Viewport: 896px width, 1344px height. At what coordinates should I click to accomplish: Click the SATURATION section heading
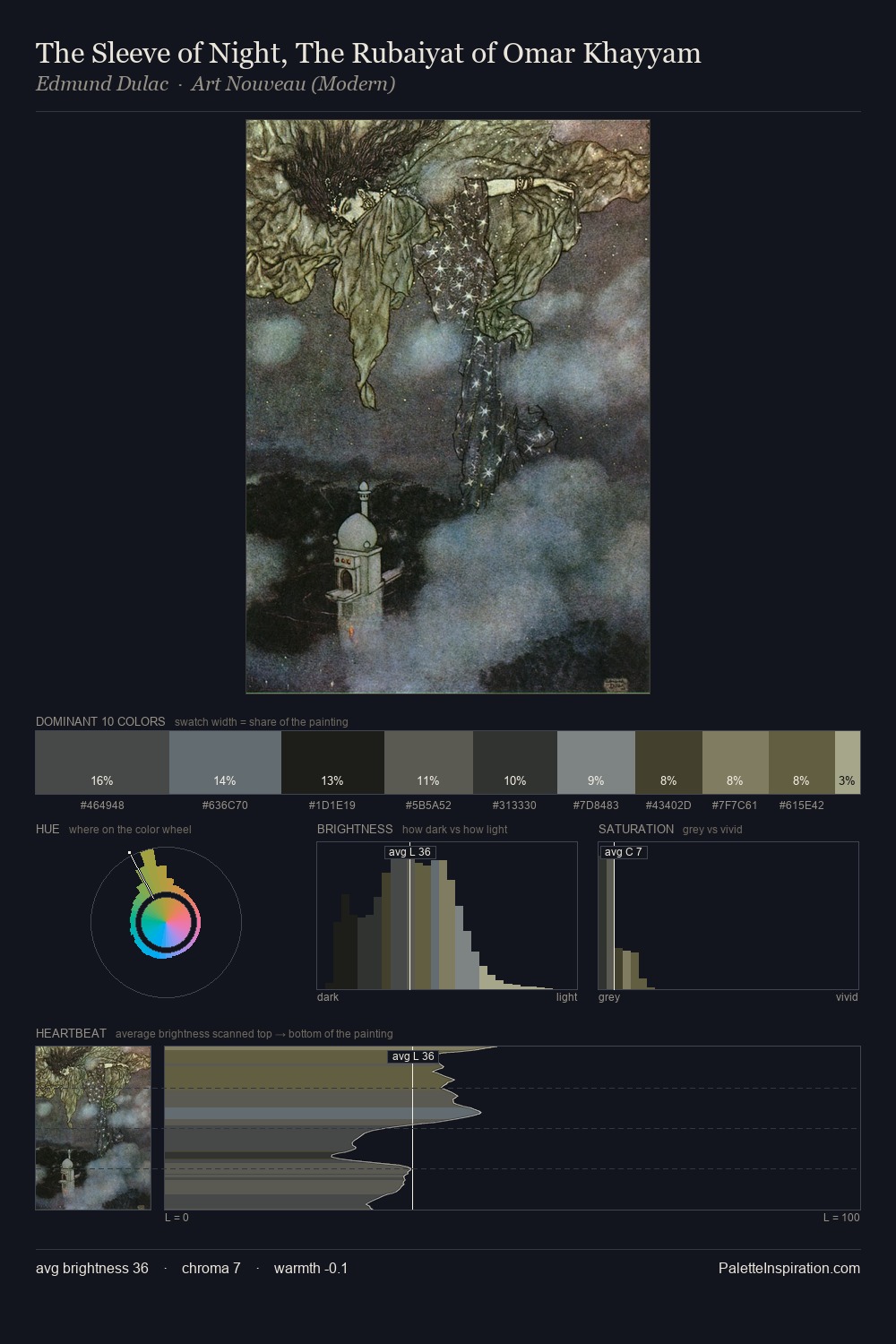636,829
